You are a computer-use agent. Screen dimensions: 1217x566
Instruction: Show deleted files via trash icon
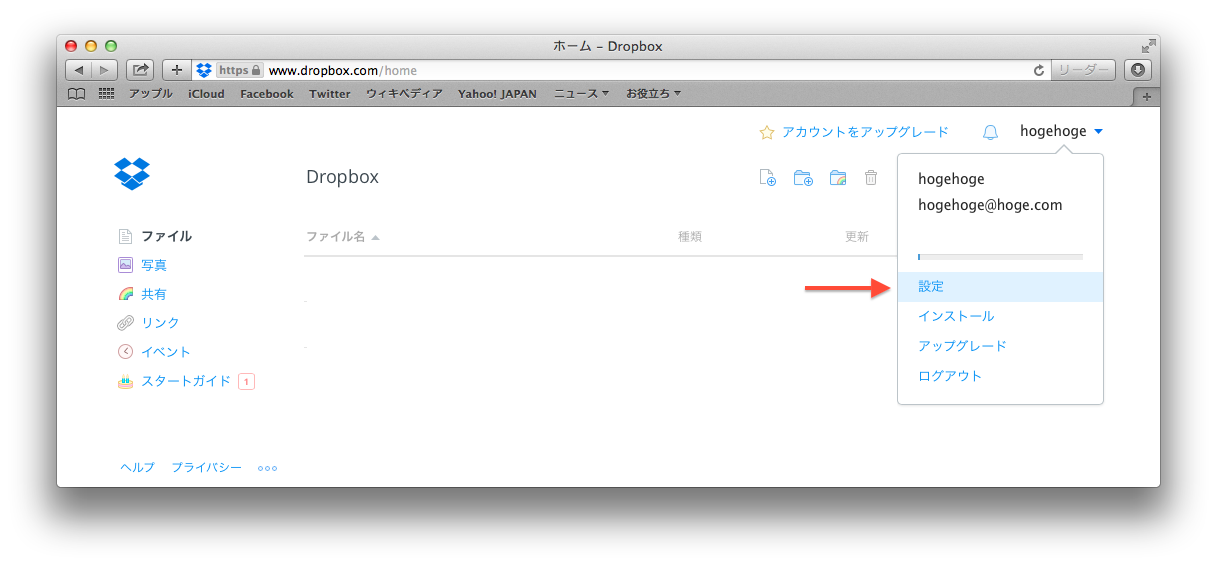[x=871, y=178]
